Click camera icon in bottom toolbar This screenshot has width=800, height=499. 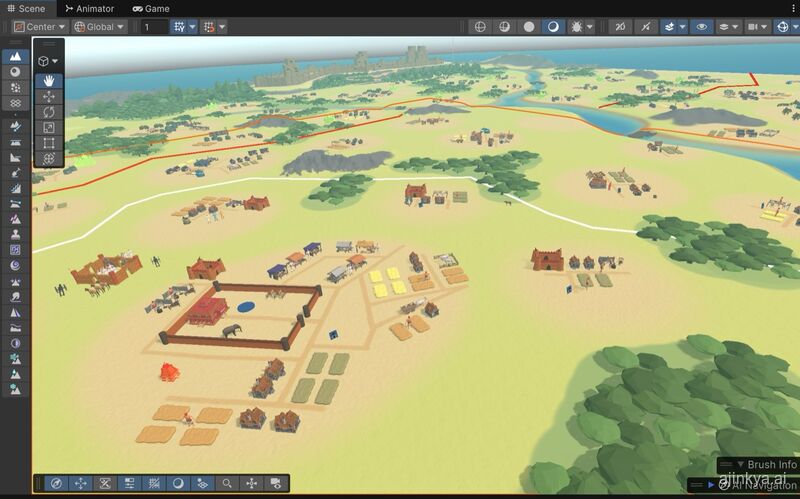[x=276, y=483]
